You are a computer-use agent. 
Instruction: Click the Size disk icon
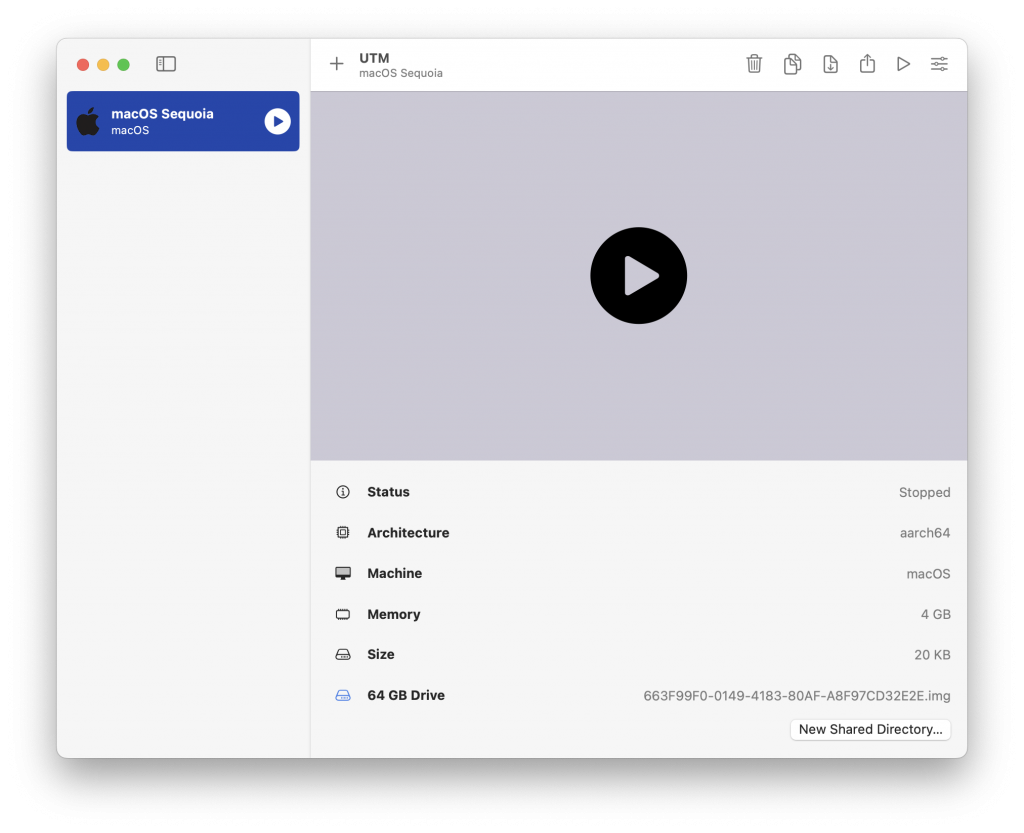[343, 655]
